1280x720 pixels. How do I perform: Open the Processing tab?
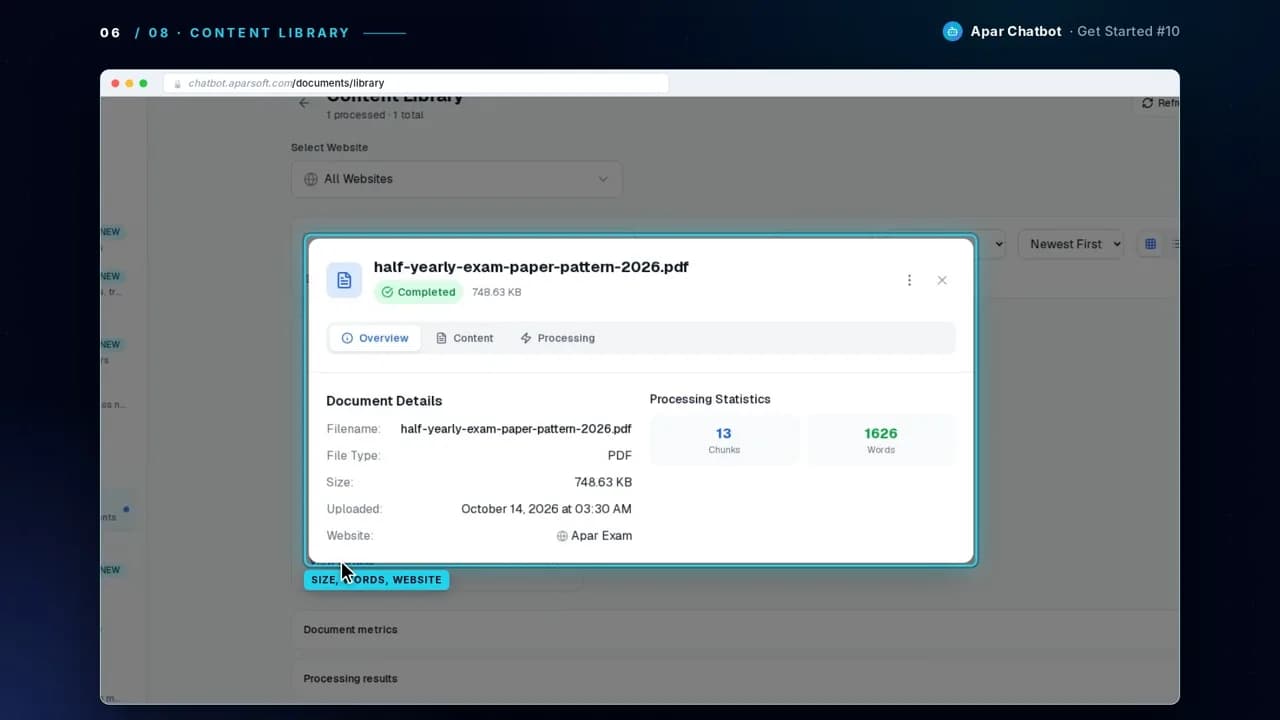[557, 338]
